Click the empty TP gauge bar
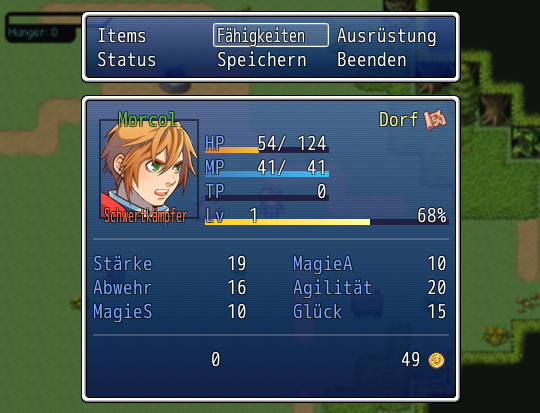540x413 pixels. click(x=267, y=198)
